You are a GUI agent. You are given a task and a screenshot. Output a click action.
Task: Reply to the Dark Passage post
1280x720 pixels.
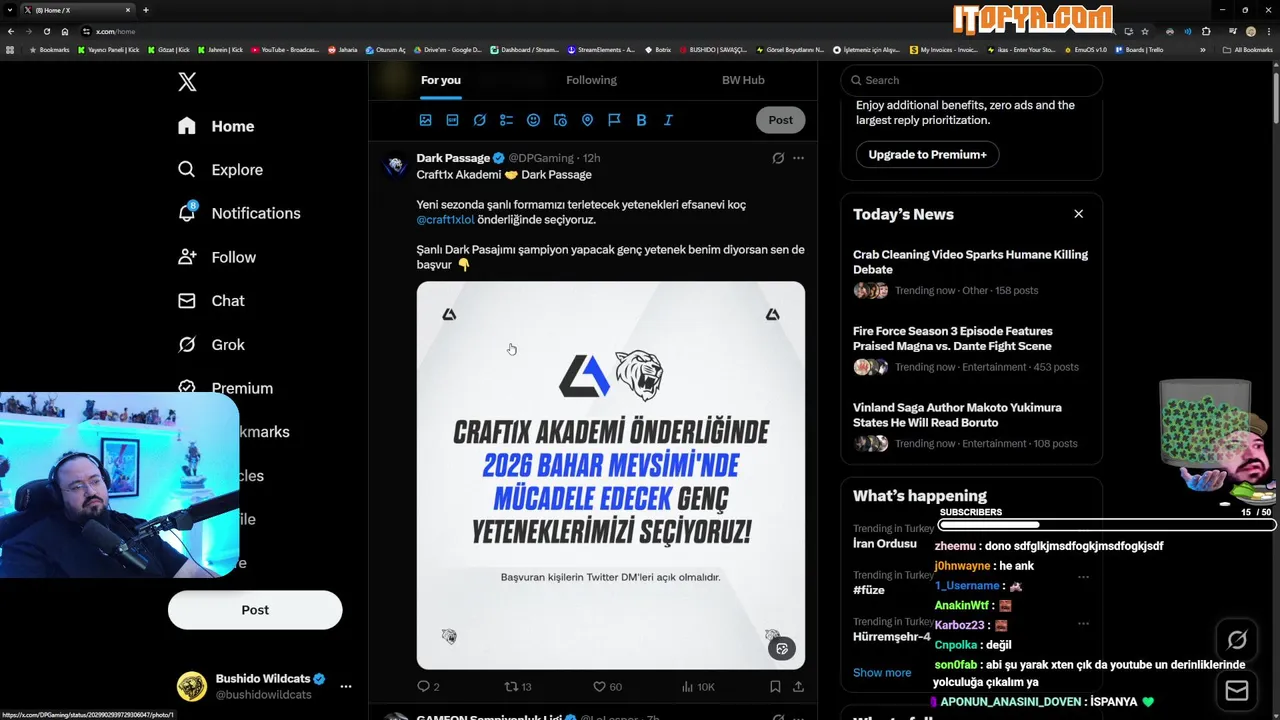(x=428, y=687)
